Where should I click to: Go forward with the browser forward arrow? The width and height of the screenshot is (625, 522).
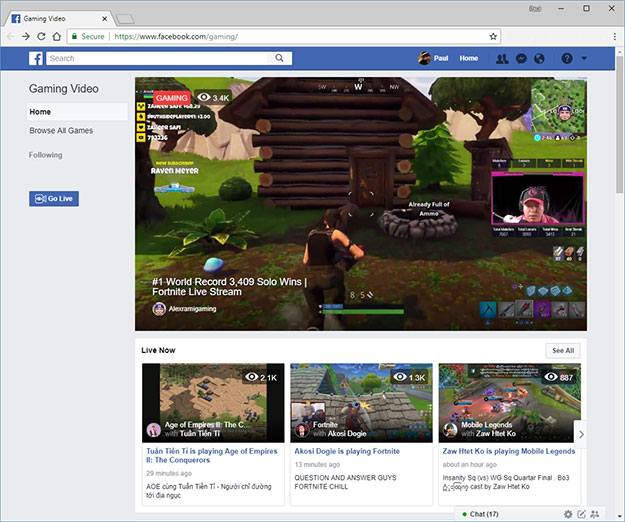click(26, 37)
